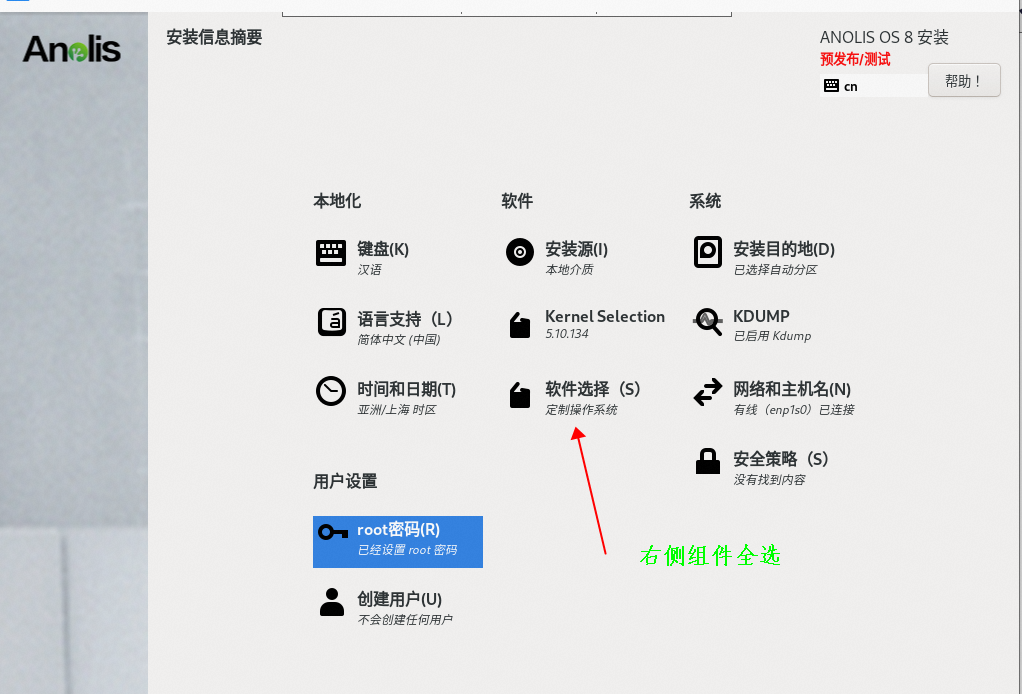1022x694 pixels.
Task: Click the kernel version 5.10.134 text
Action: (566, 335)
